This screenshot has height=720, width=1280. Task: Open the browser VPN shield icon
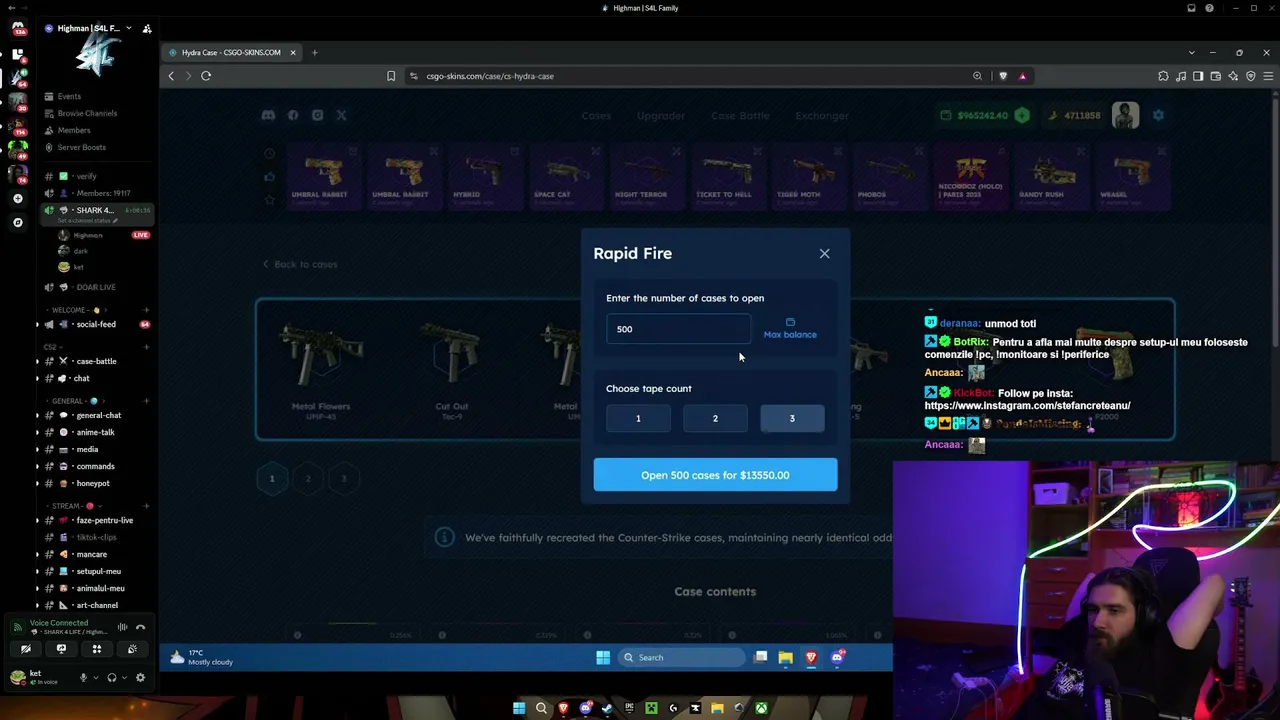(1250, 76)
